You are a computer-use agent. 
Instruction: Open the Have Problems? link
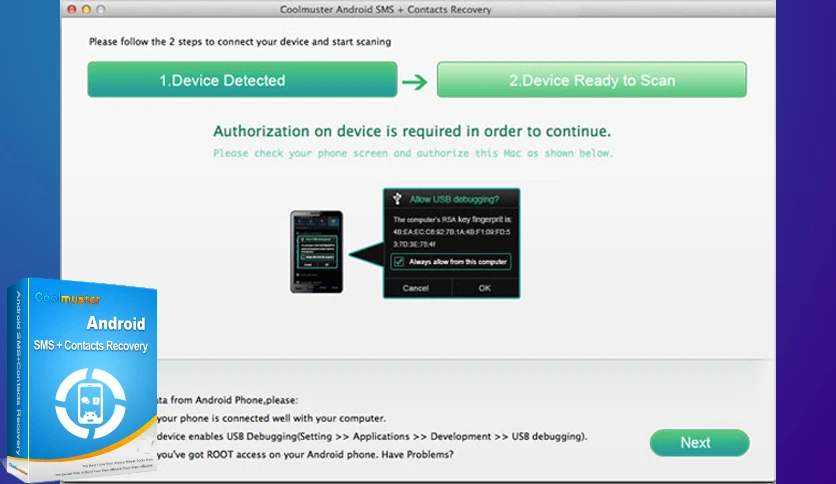418,454
